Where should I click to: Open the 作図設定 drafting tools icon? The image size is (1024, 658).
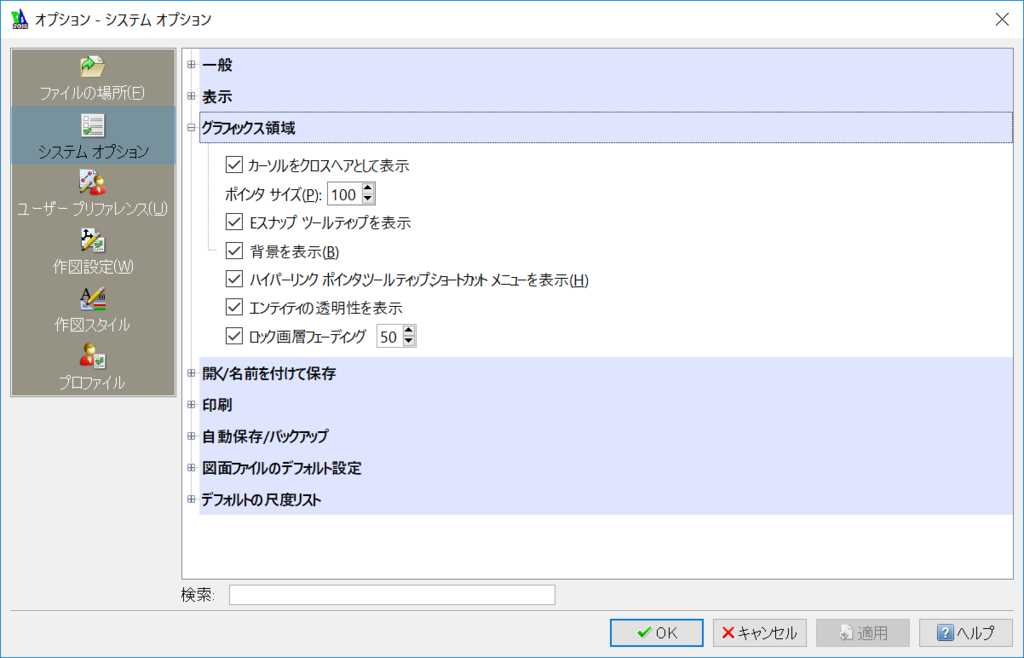pyautogui.click(x=93, y=240)
